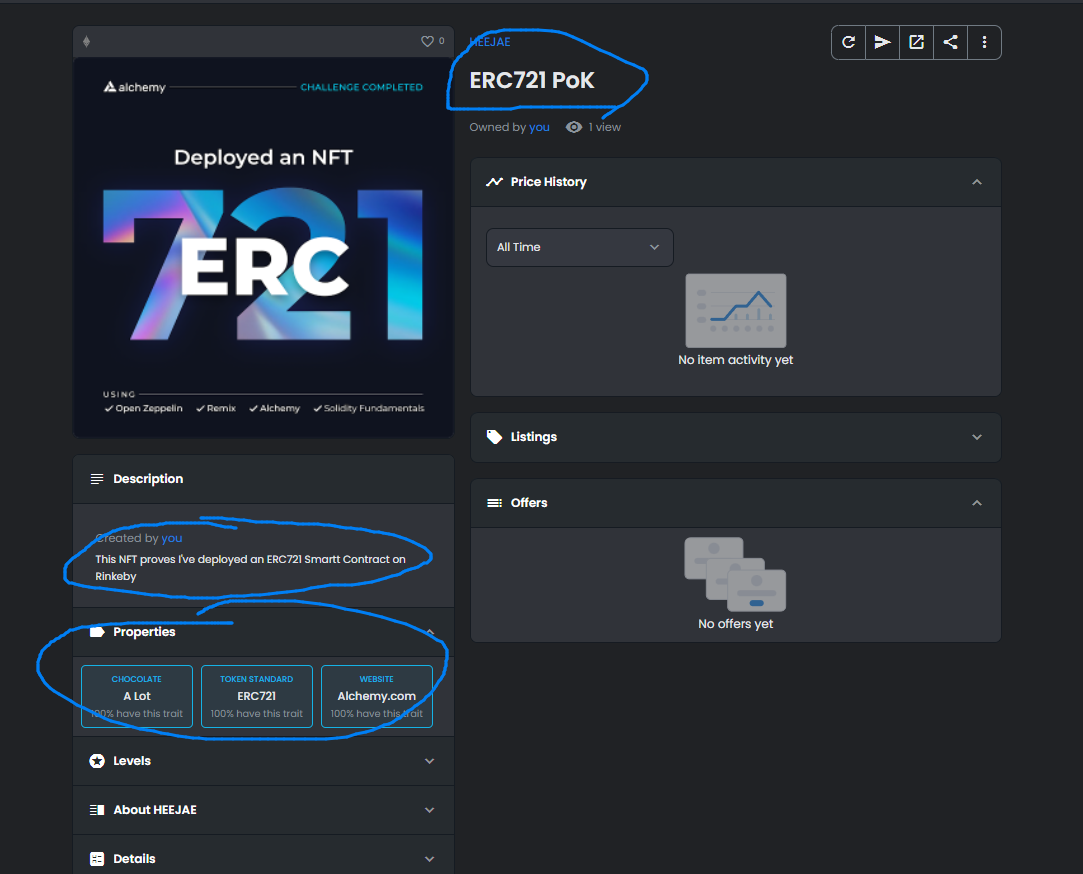The width and height of the screenshot is (1083, 874).
Task: Click the Properties label icon
Action: click(97, 632)
